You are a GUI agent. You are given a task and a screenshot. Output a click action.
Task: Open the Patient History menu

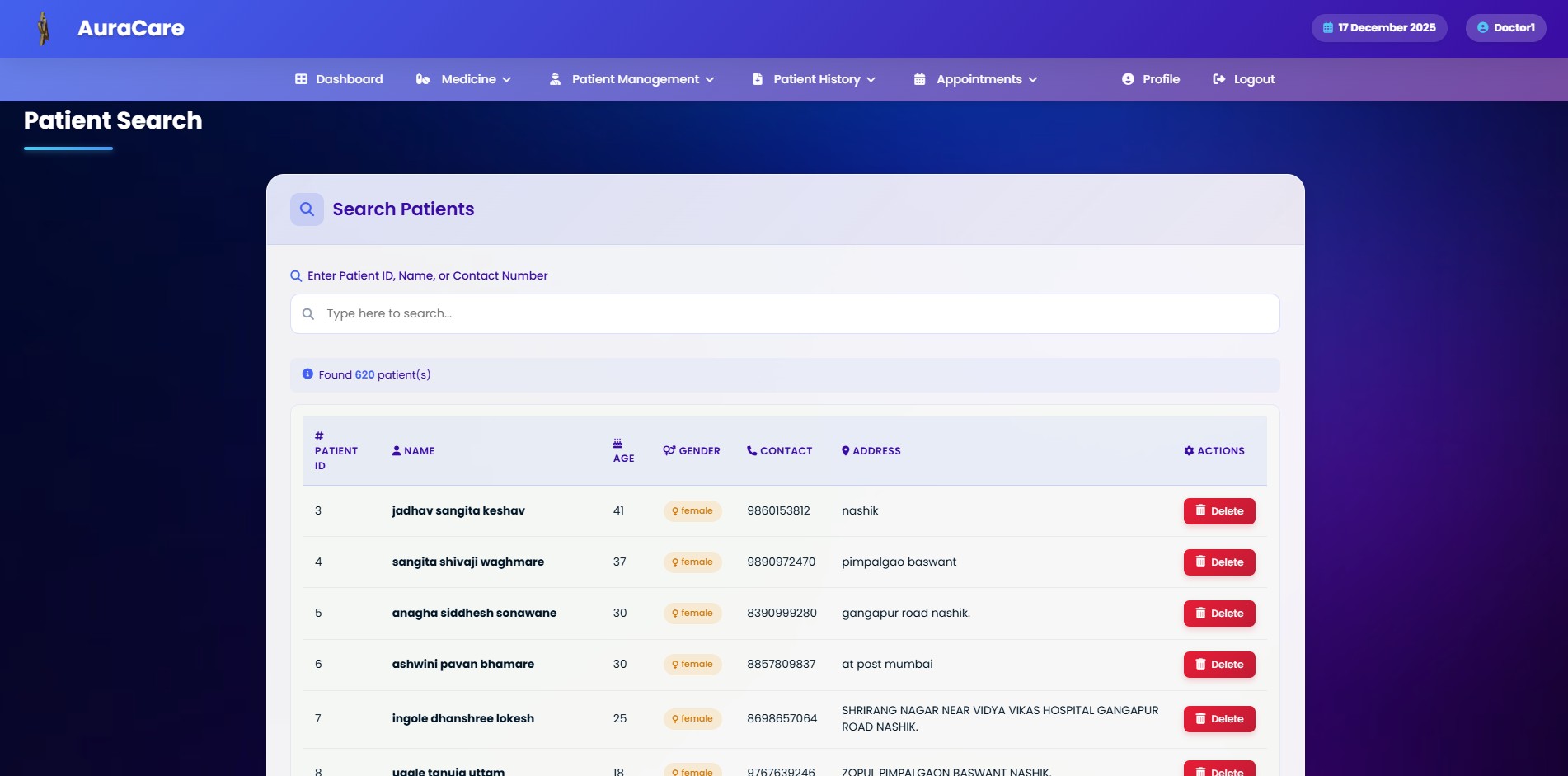click(816, 79)
